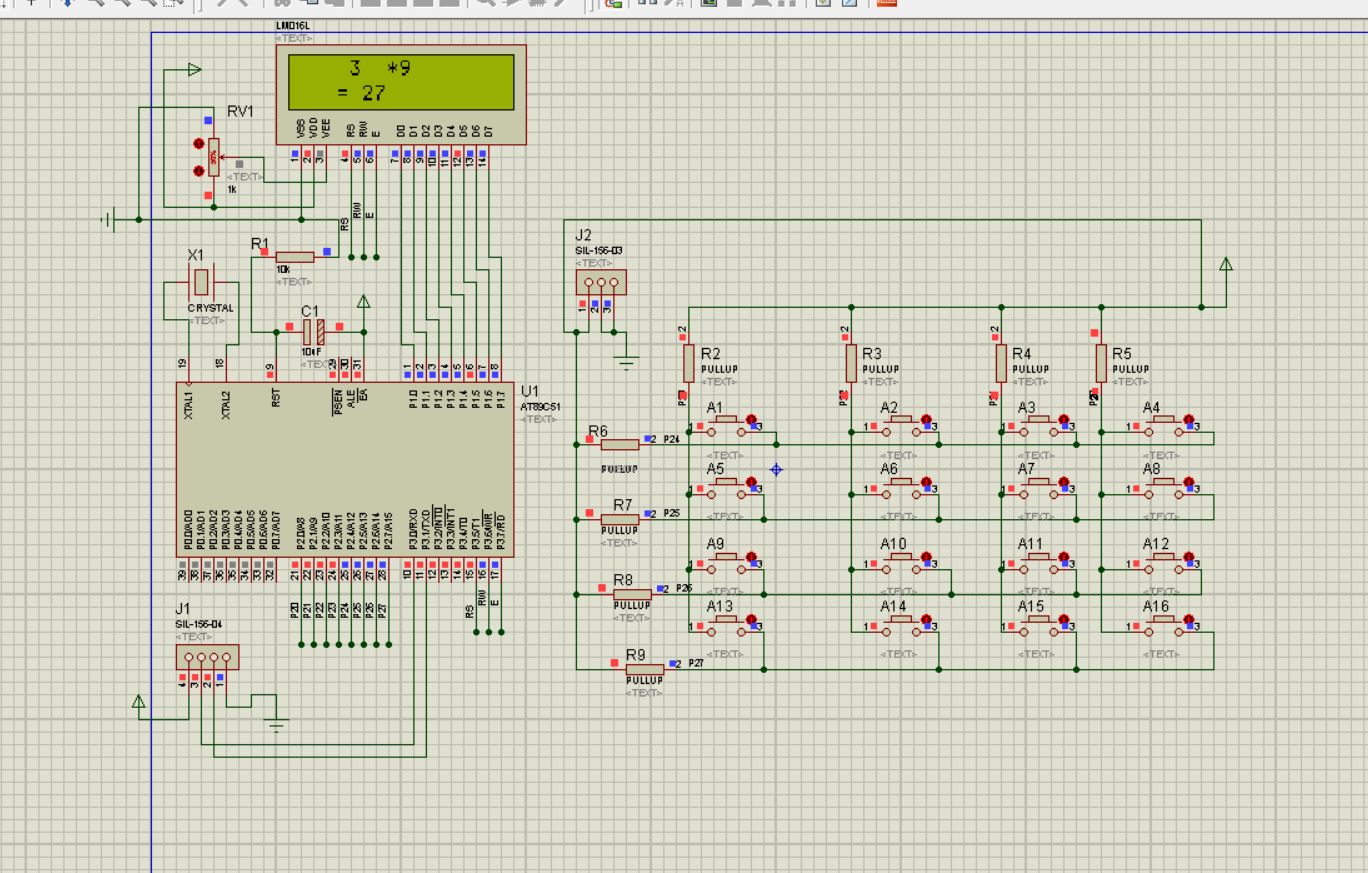Select the C1 capacitor symbol
This screenshot has height=873, width=1368.
pyautogui.click(x=313, y=332)
